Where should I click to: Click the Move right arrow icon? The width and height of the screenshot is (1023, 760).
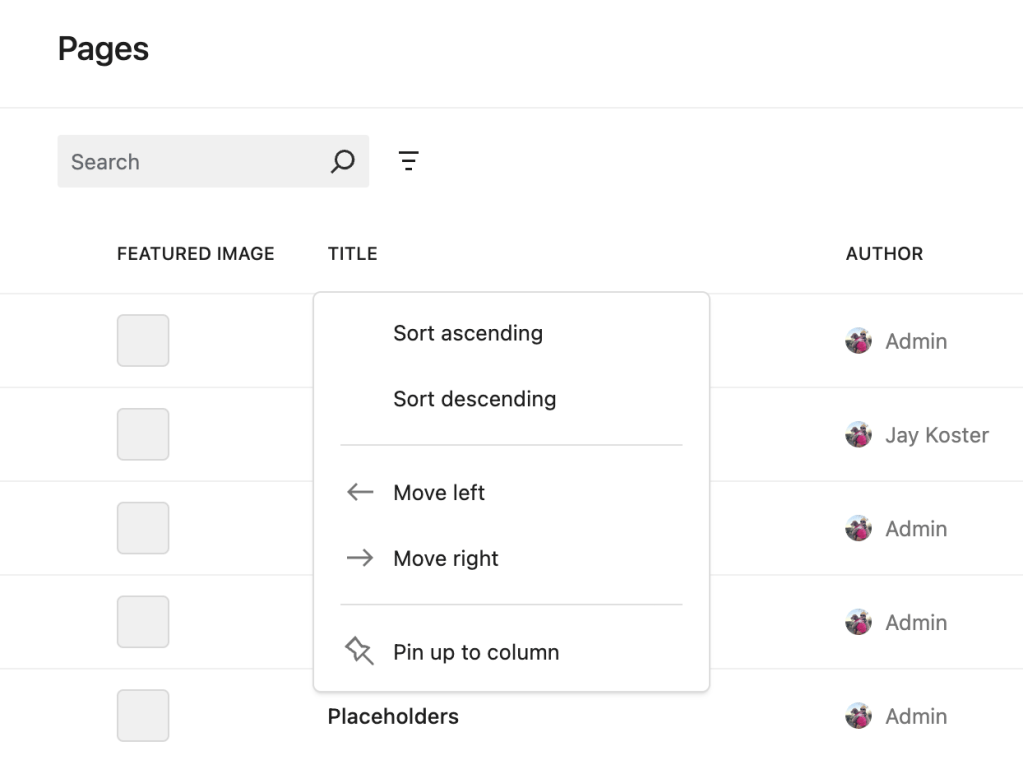point(359,558)
